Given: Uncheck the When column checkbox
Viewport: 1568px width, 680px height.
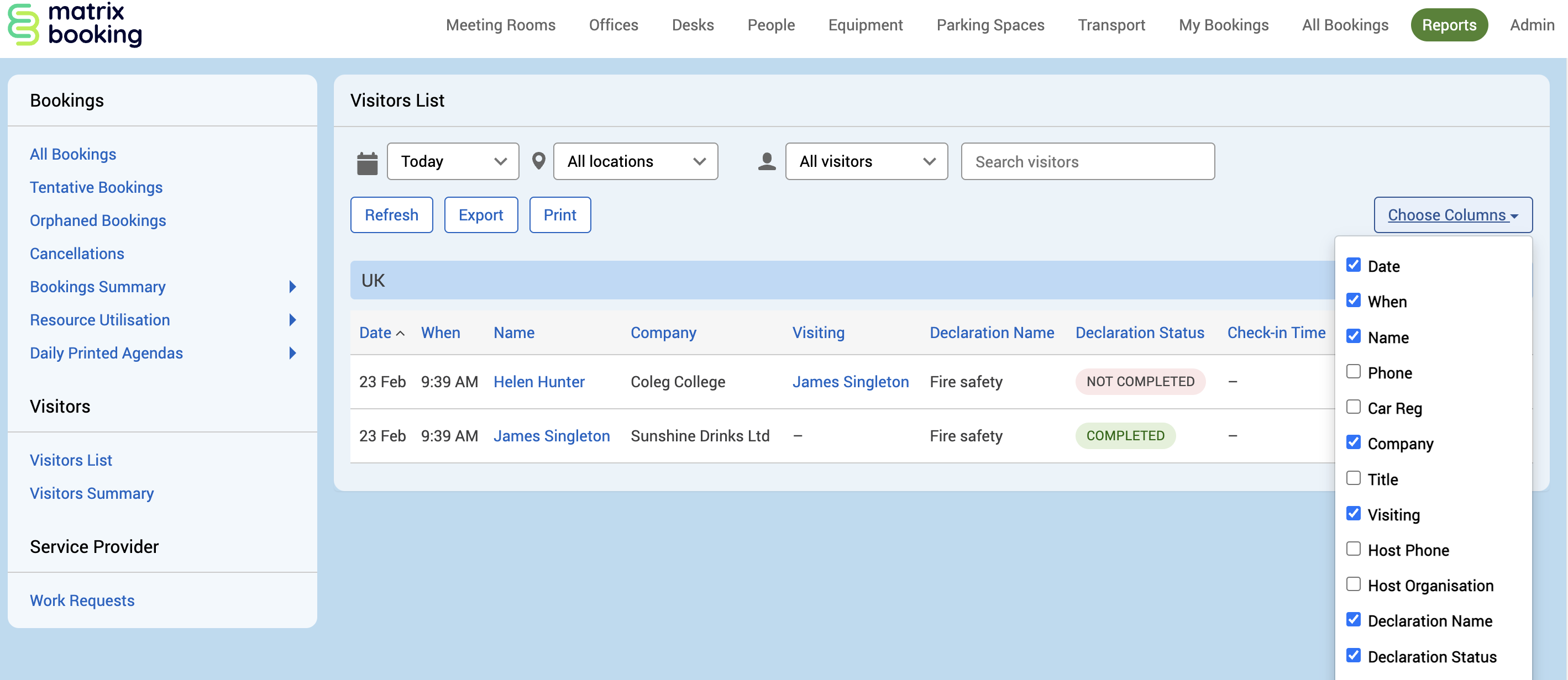Looking at the screenshot, I should [1352, 301].
